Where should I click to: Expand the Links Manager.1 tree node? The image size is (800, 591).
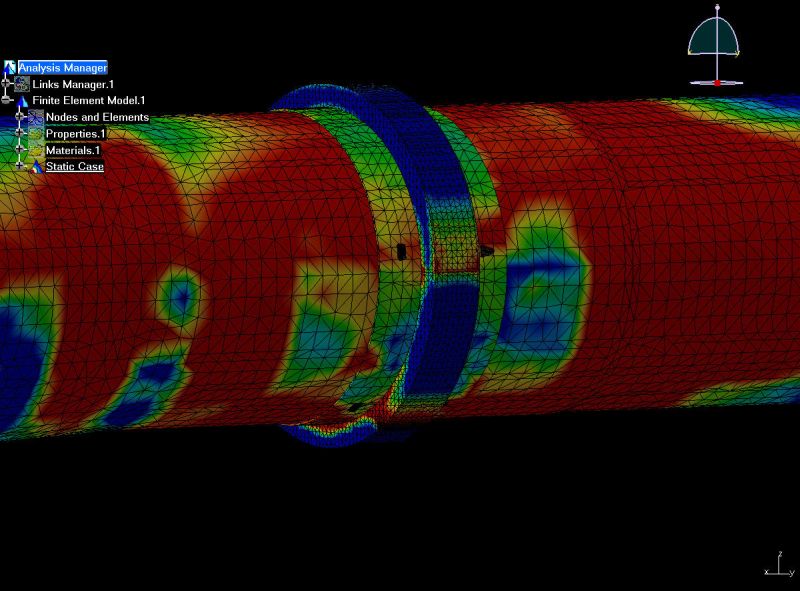point(6,85)
